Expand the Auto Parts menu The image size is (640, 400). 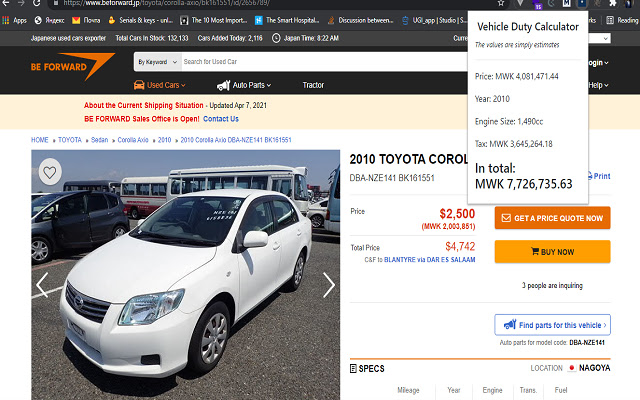(x=245, y=85)
